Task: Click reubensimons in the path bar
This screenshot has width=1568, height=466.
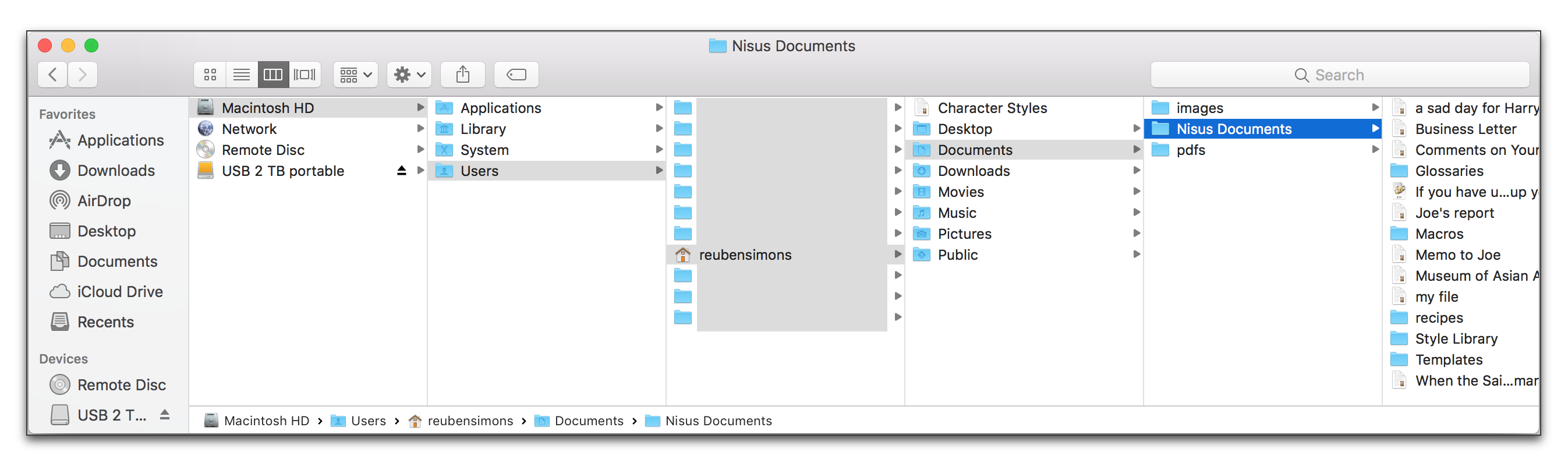Action: 470,421
